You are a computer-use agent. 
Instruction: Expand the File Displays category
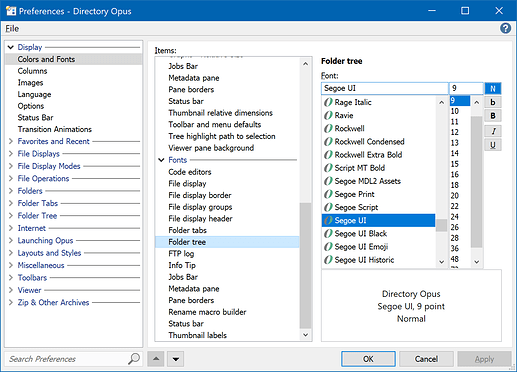[x=11, y=154]
